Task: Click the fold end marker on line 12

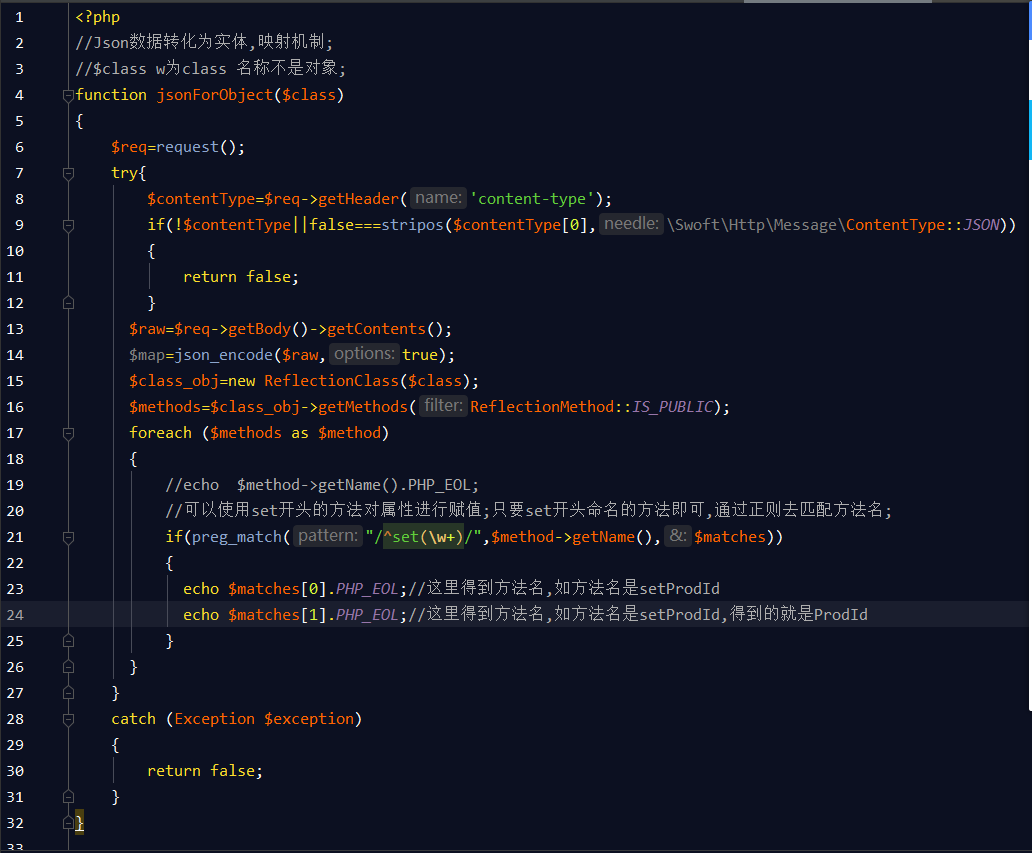Action: click(x=68, y=303)
